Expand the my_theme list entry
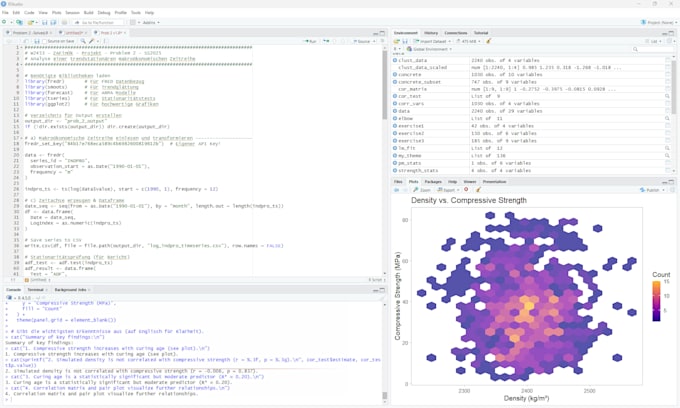 395,155
